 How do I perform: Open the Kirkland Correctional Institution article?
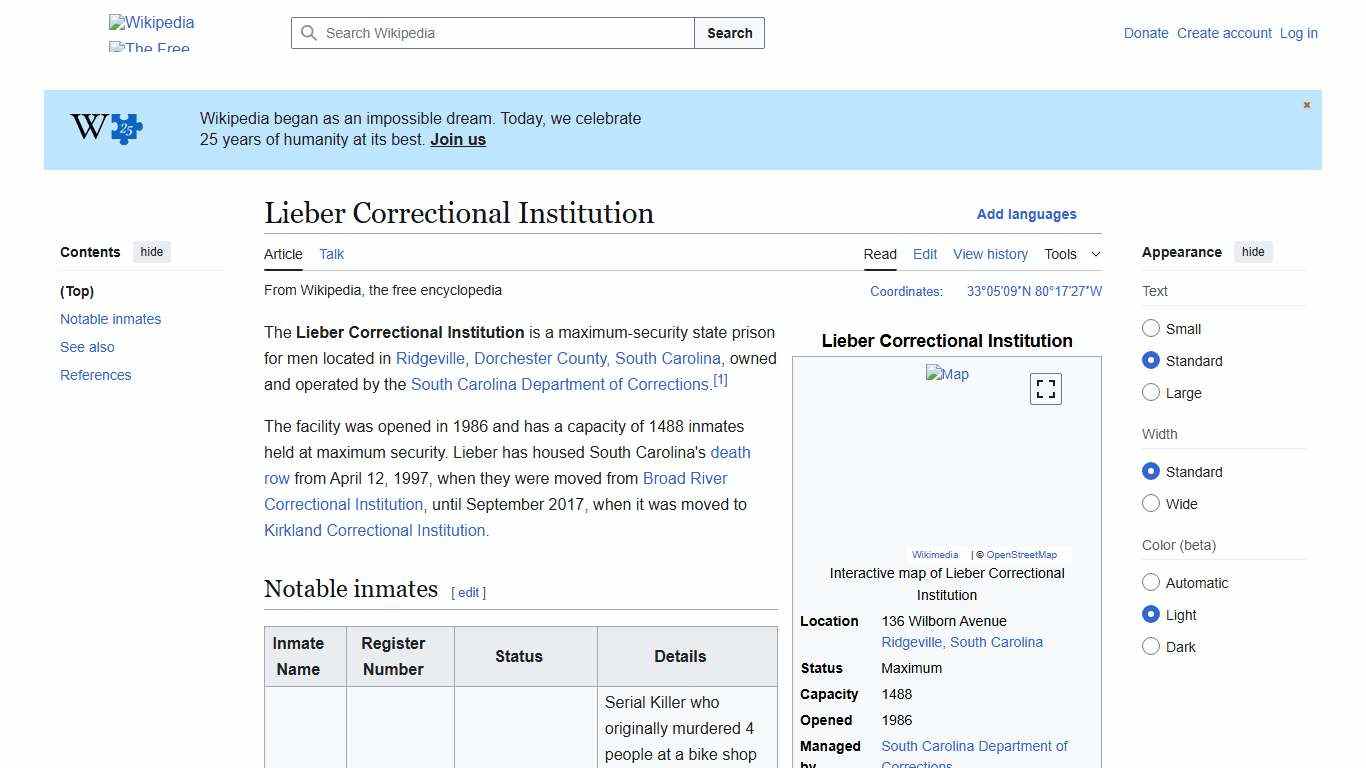[x=375, y=530]
